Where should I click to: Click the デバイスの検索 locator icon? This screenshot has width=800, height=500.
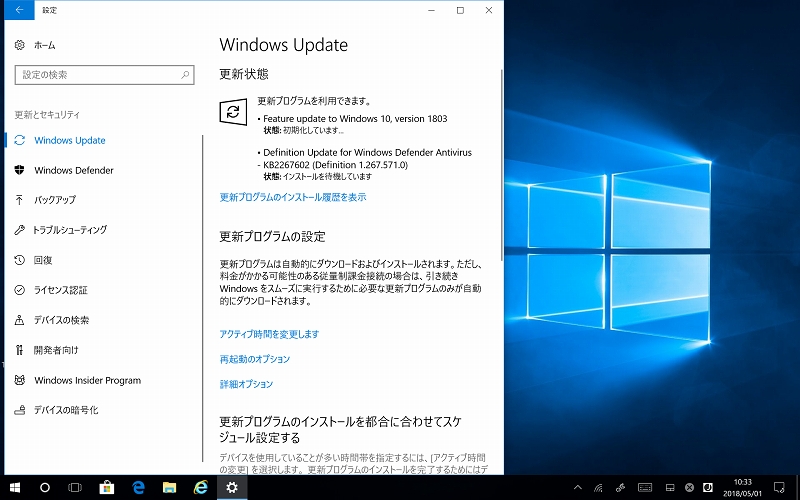click(19, 320)
